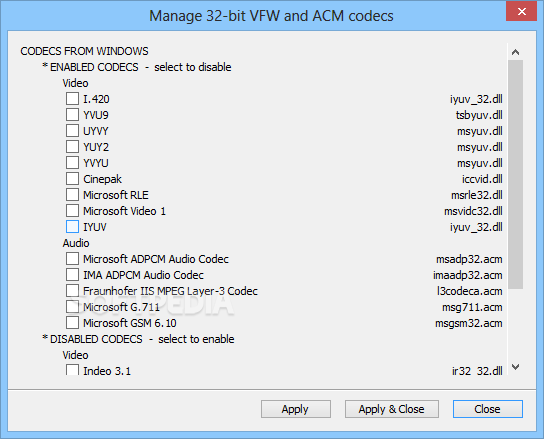
Task: Click the Close button at bottom
Action: [487, 409]
